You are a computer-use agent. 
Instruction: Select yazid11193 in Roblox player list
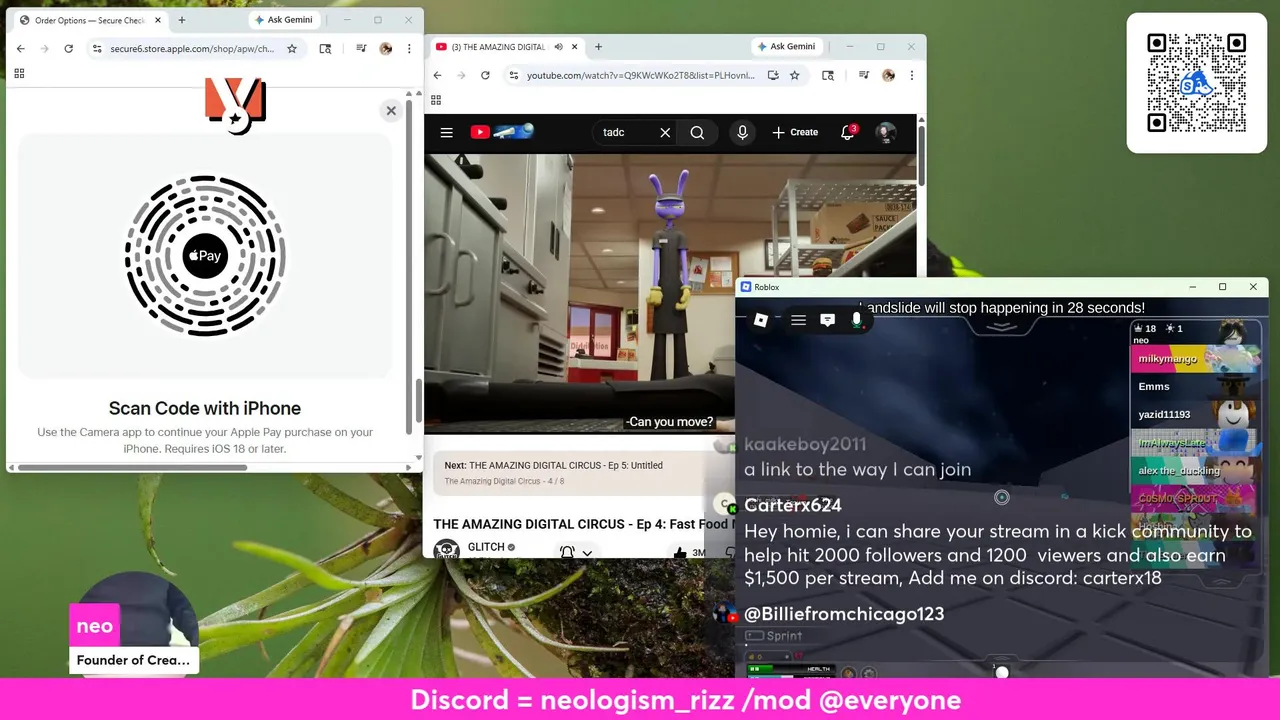(x=1197, y=414)
